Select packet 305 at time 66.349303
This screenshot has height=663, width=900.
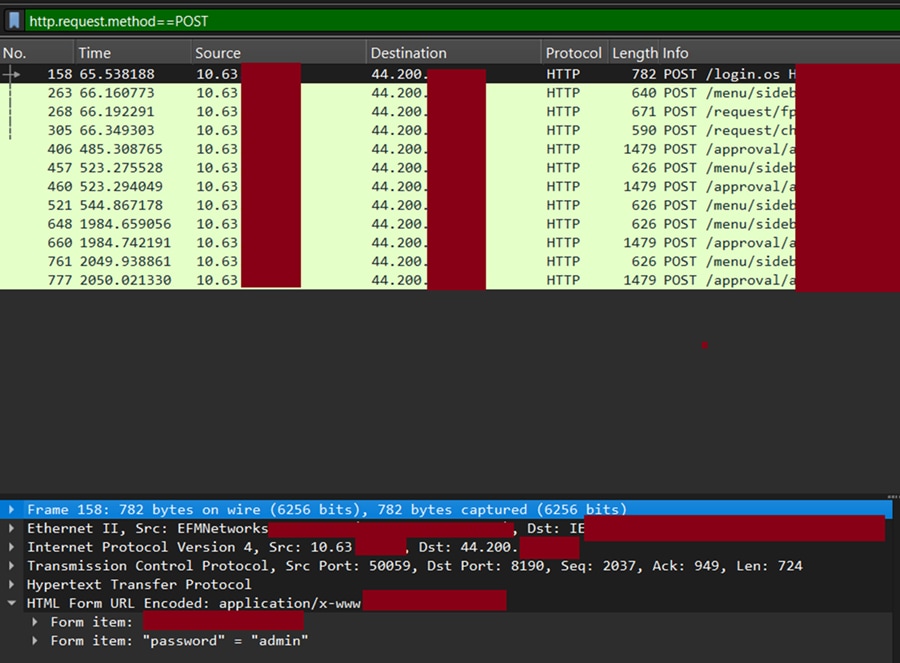point(450,130)
